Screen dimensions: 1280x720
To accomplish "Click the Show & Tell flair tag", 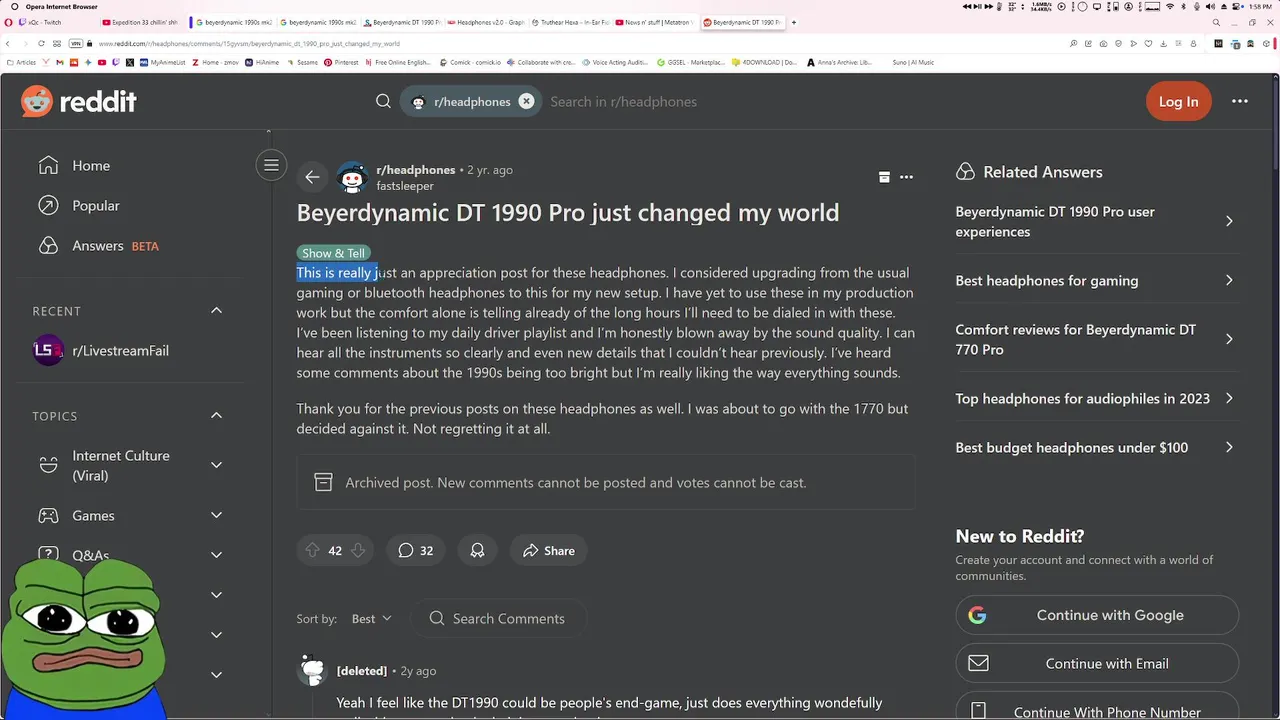I will [333, 253].
